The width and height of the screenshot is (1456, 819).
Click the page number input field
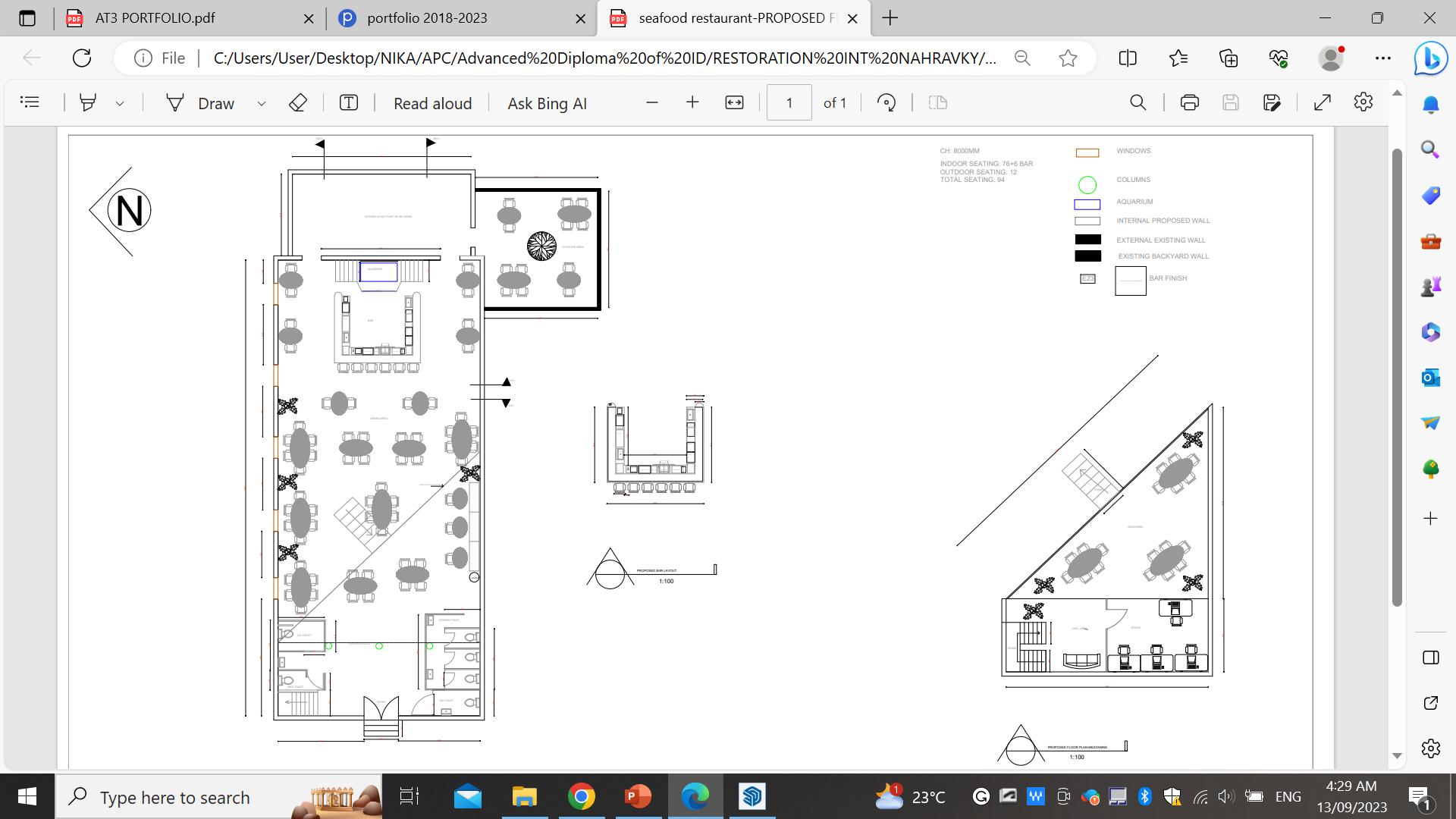(789, 102)
